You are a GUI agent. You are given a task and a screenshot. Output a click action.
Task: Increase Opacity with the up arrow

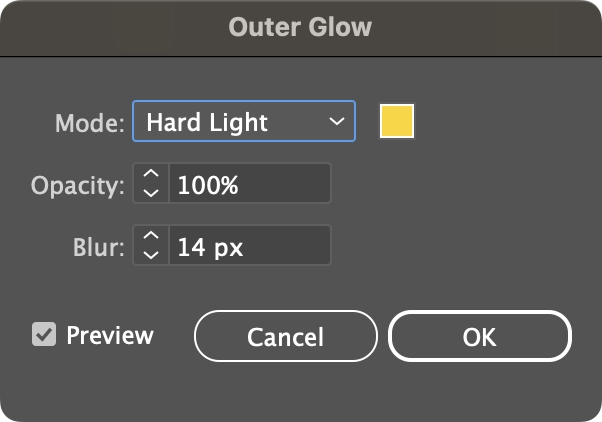pyautogui.click(x=151, y=174)
